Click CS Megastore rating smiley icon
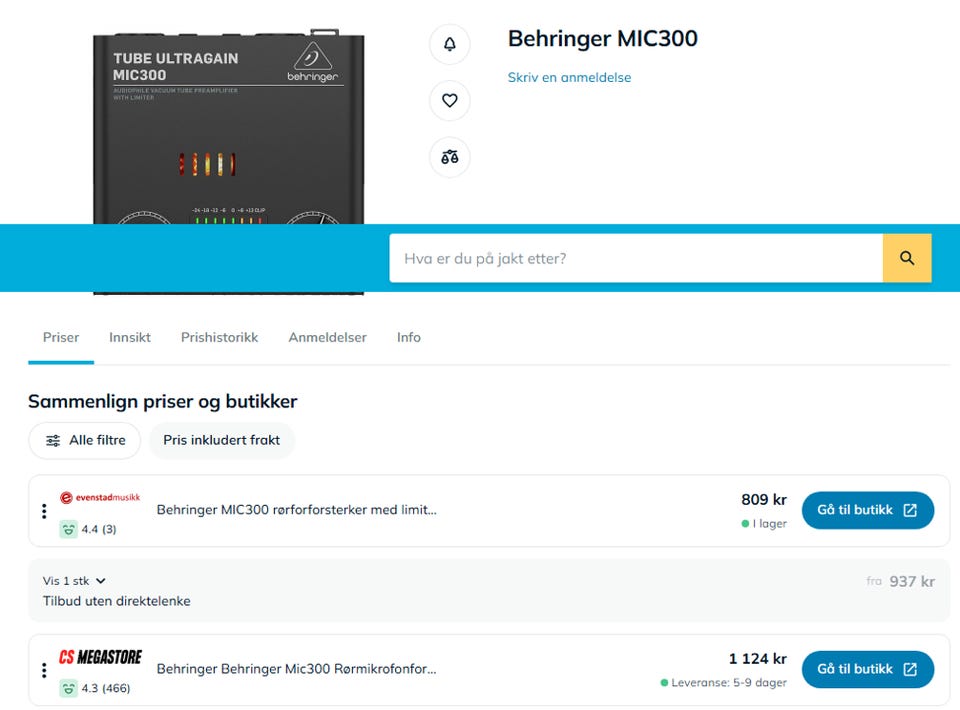This screenshot has width=960, height=710. tap(68, 688)
